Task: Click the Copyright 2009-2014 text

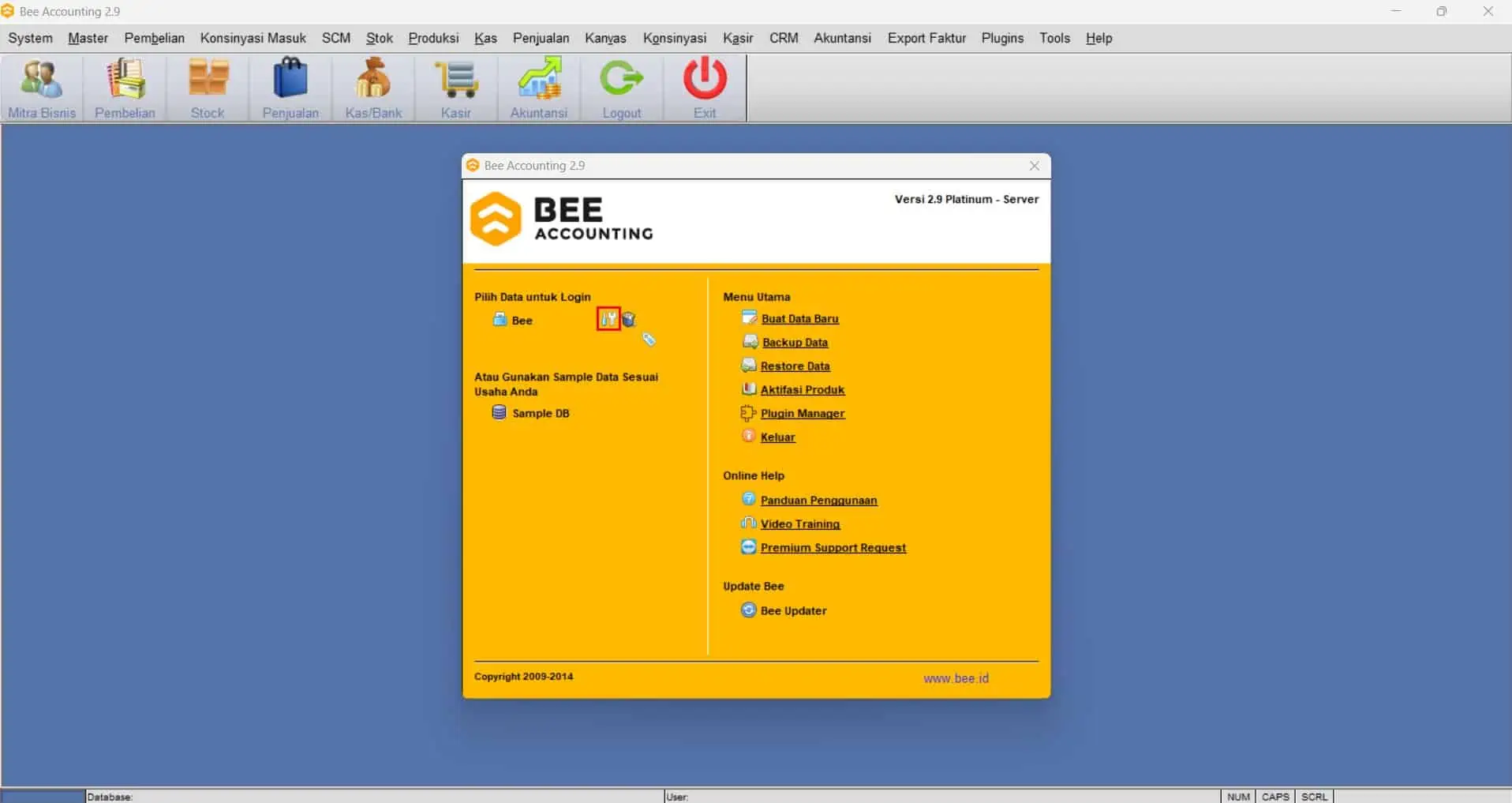Action: (x=523, y=677)
